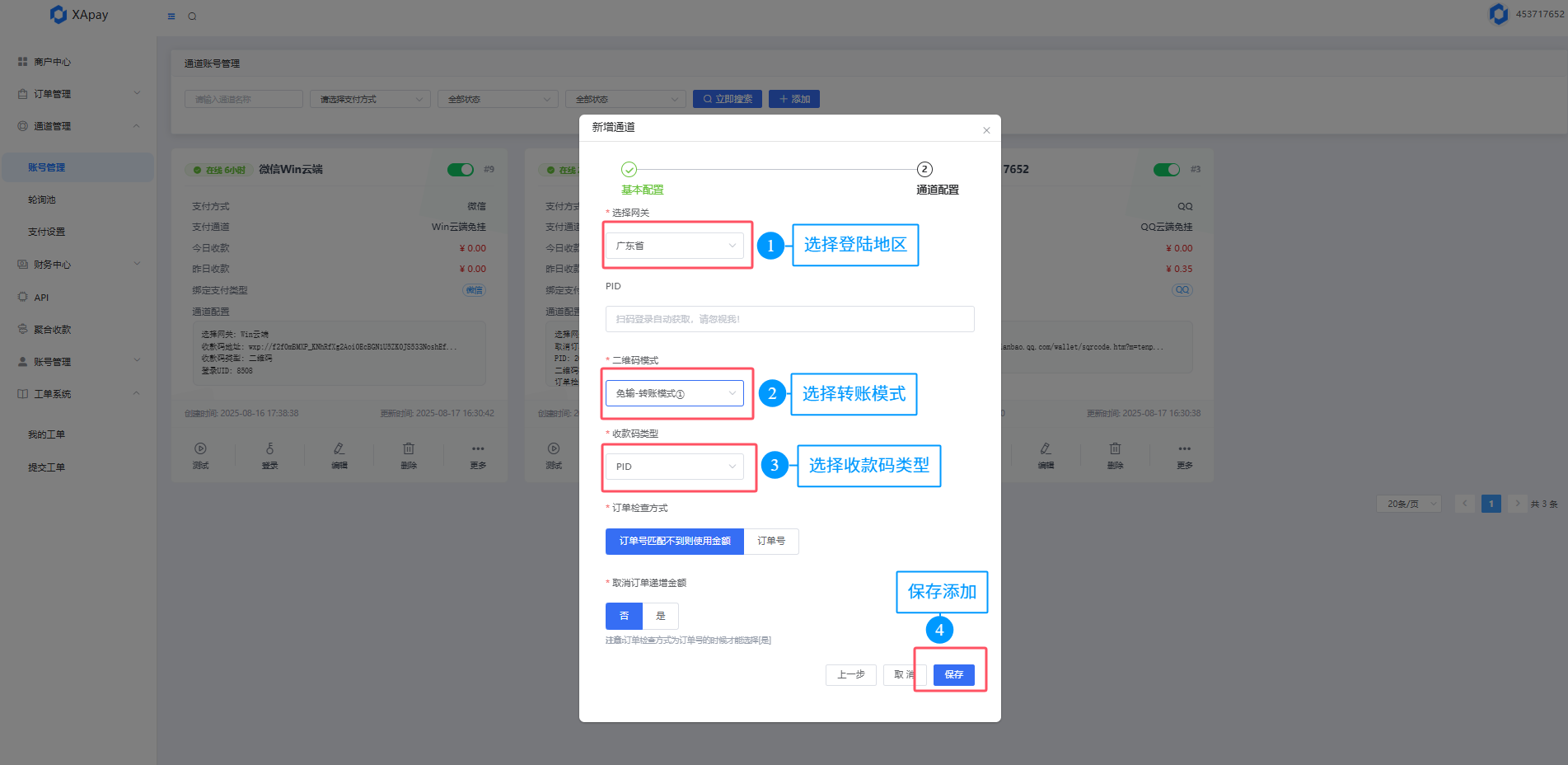Screen dimensions: 1568x765
Task: Select 订单号 order check option
Action: tap(771, 542)
